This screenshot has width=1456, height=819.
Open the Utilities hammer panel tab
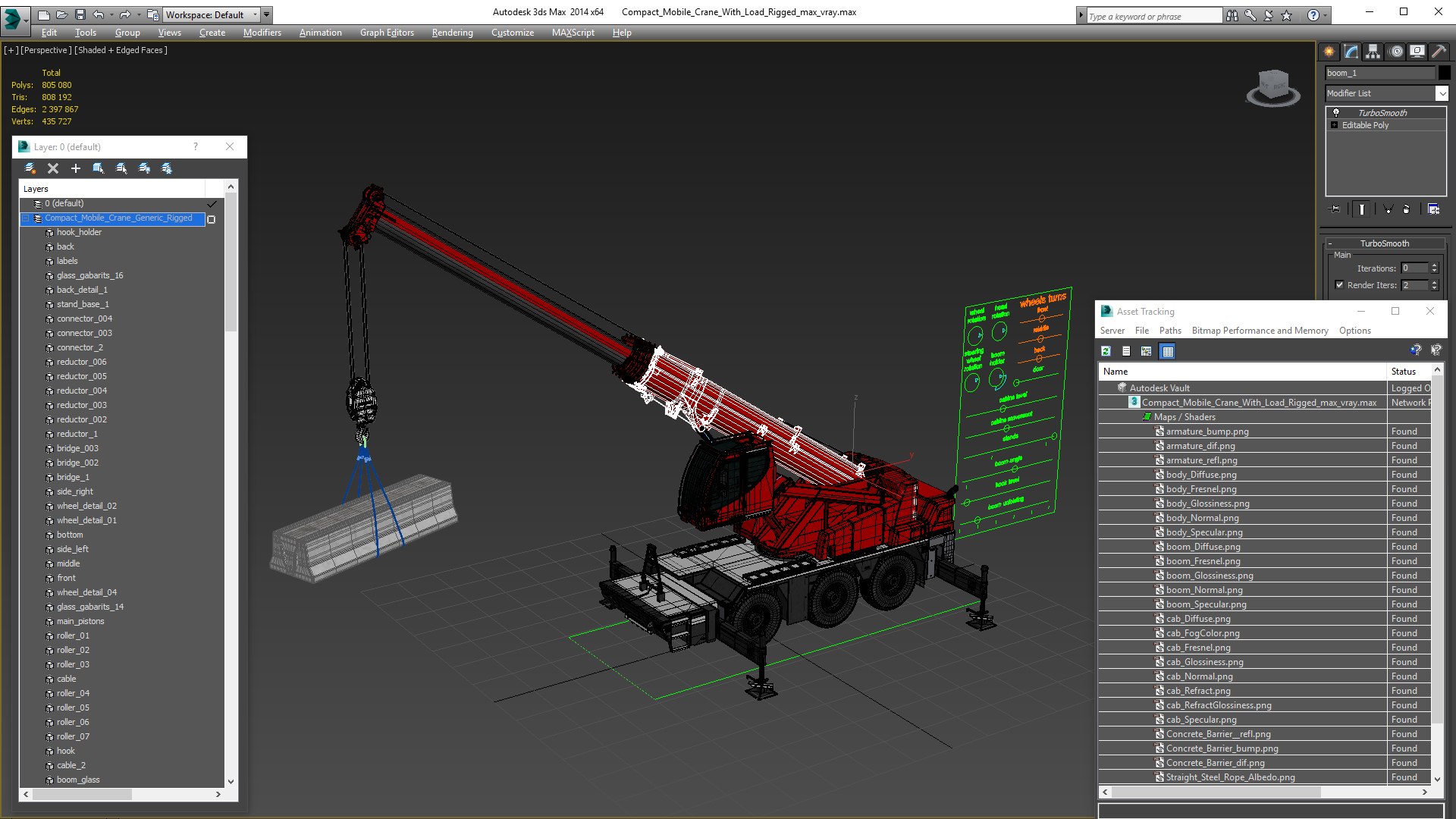click(1439, 52)
